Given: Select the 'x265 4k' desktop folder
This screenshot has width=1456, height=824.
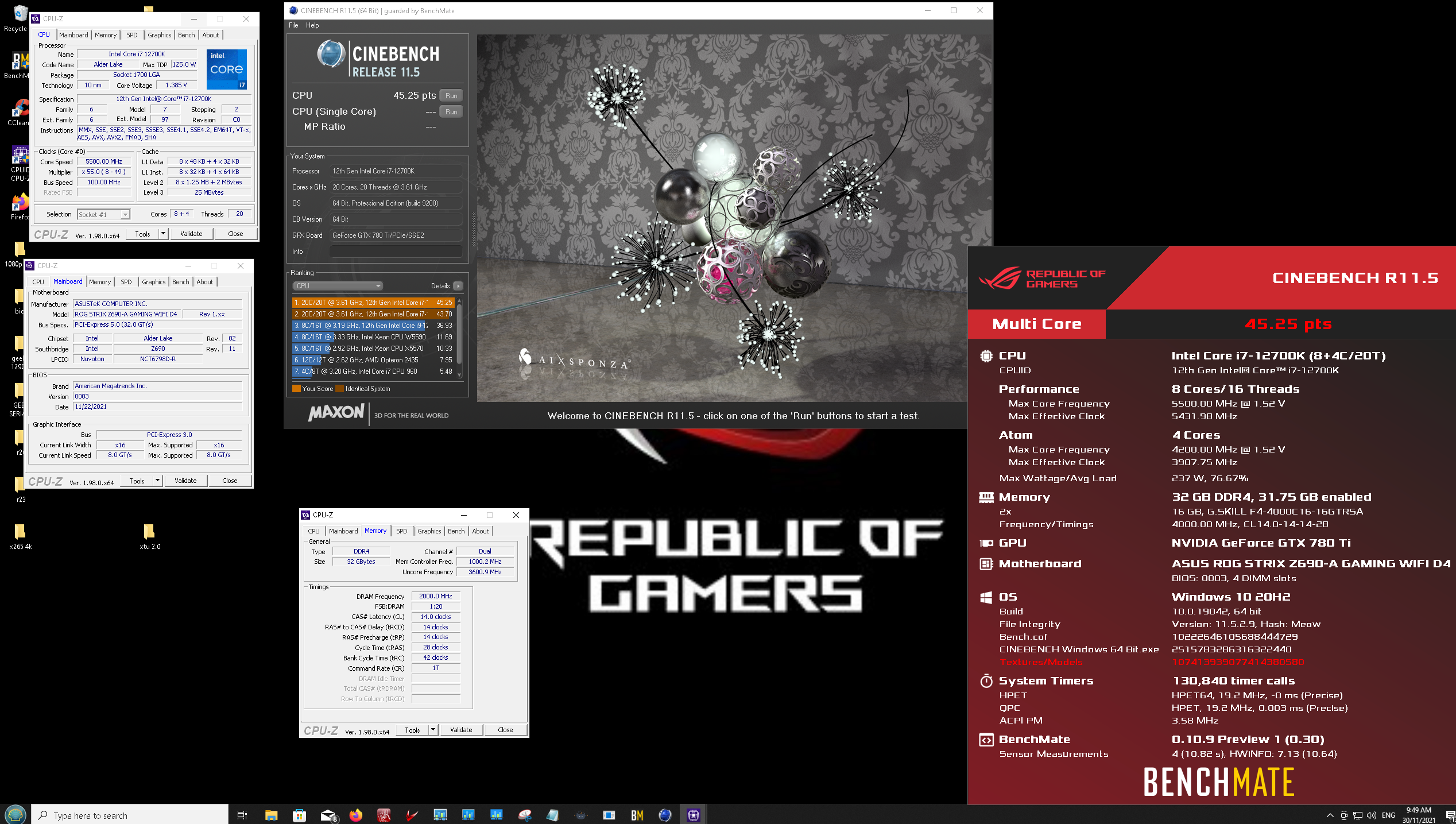Looking at the screenshot, I should tap(20, 536).
